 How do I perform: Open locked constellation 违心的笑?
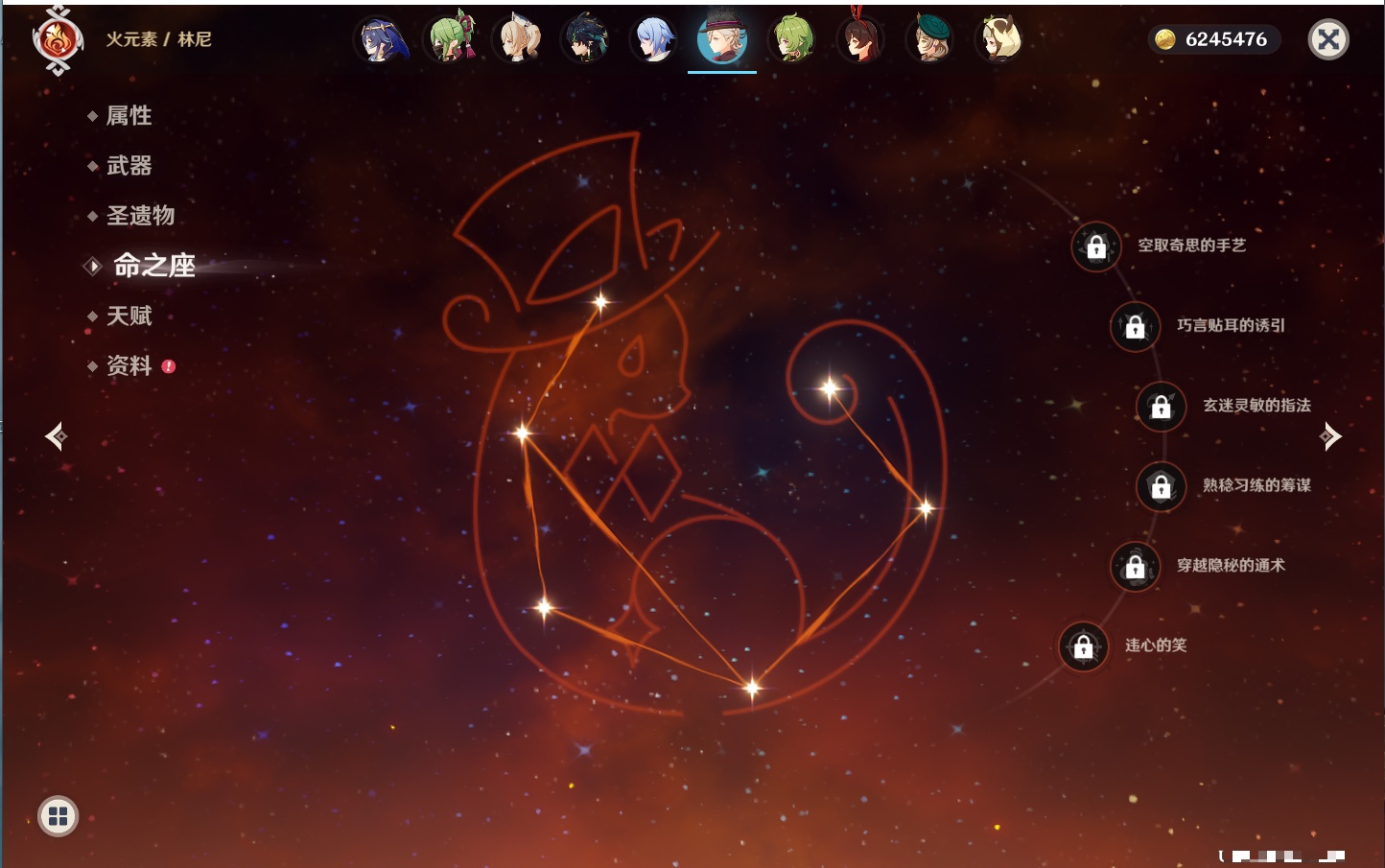point(1084,646)
